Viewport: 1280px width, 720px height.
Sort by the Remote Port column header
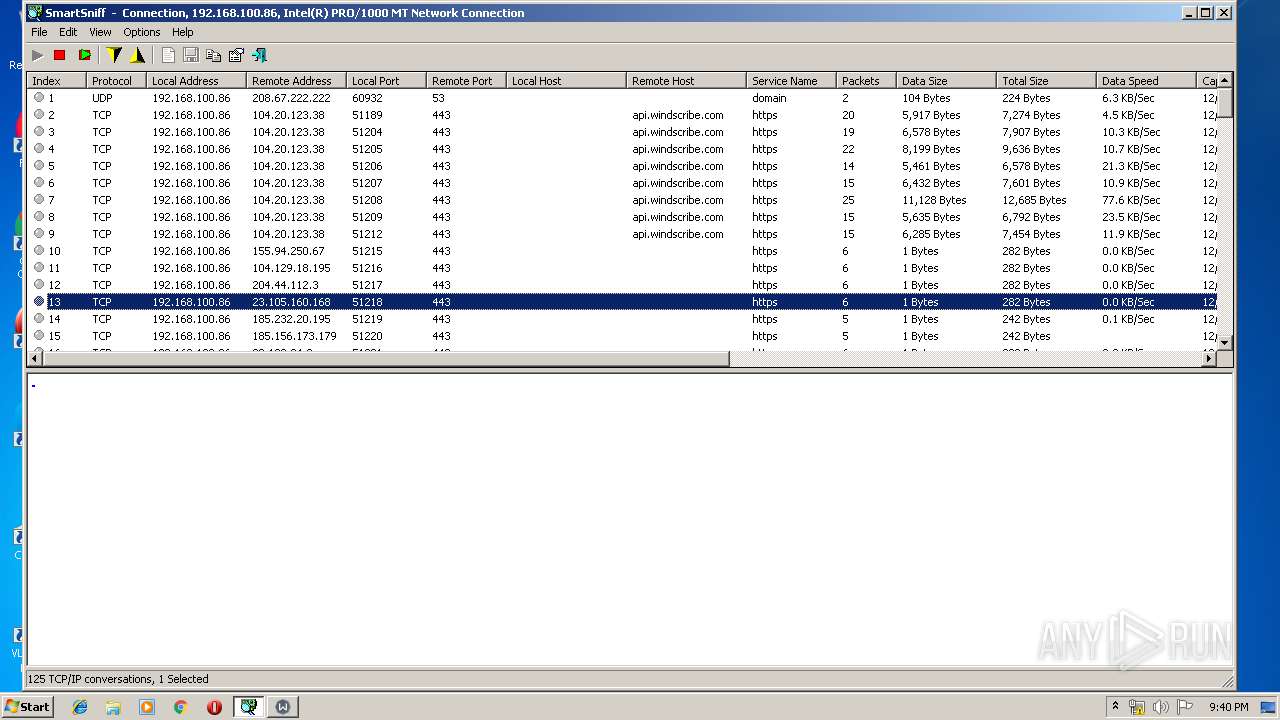tap(466, 81)
